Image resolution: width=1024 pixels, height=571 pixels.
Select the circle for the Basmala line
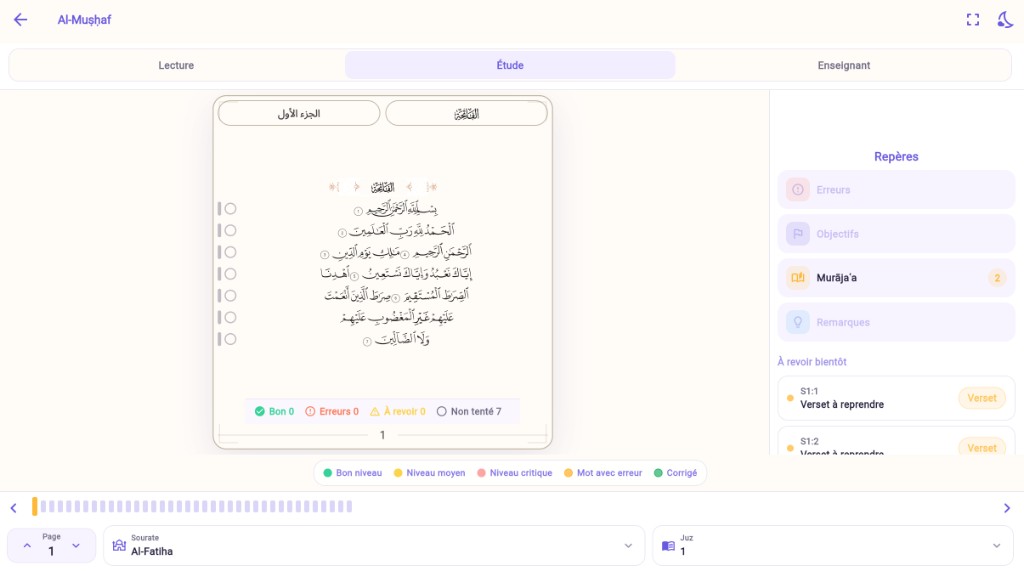click(x=231, y=208)
